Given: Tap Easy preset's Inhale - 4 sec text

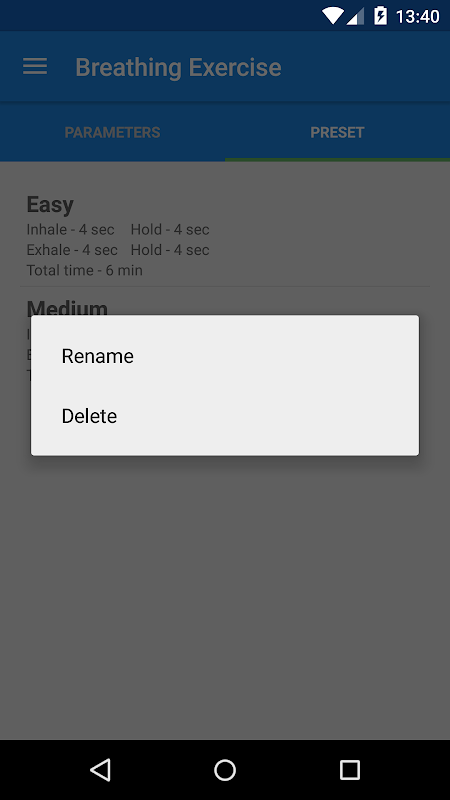Looking at the screenshot, I should click(x=70, y=230).
